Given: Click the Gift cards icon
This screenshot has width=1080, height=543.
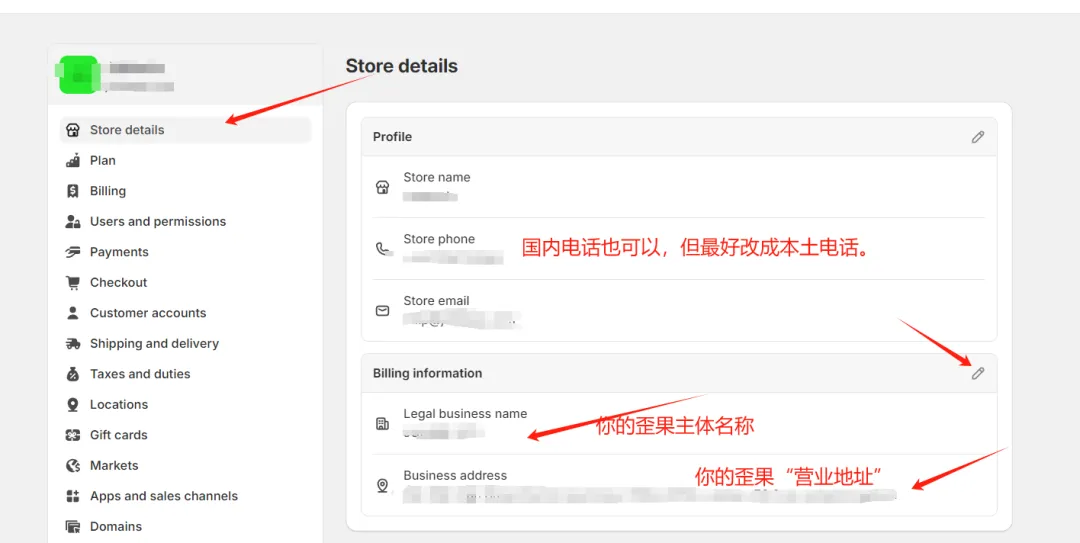Looking at the screenshot, I should [x=73, y=435].
